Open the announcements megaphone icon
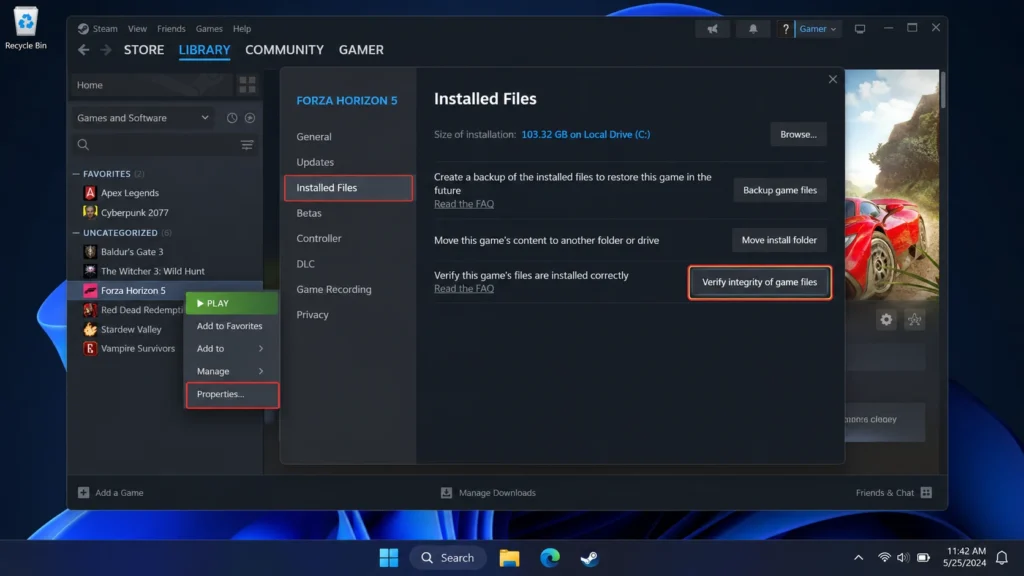Screen dimensions: 1024x576 pos(712,29)
